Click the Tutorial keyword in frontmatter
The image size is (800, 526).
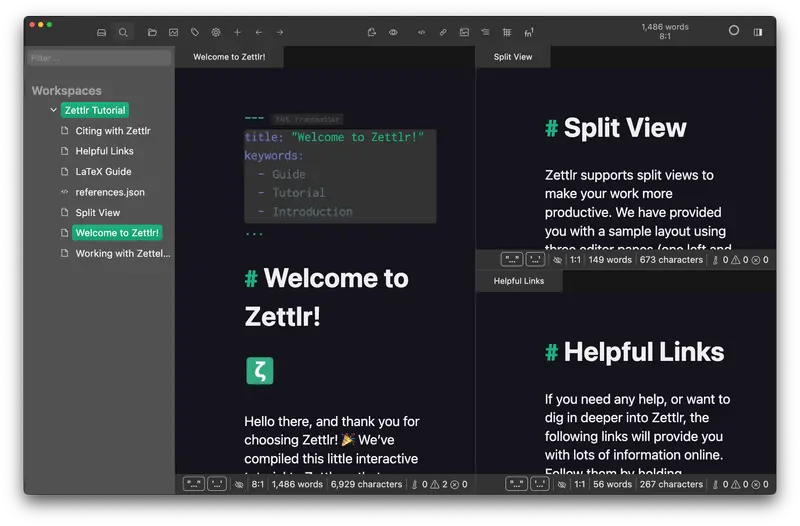coord(298,193)
